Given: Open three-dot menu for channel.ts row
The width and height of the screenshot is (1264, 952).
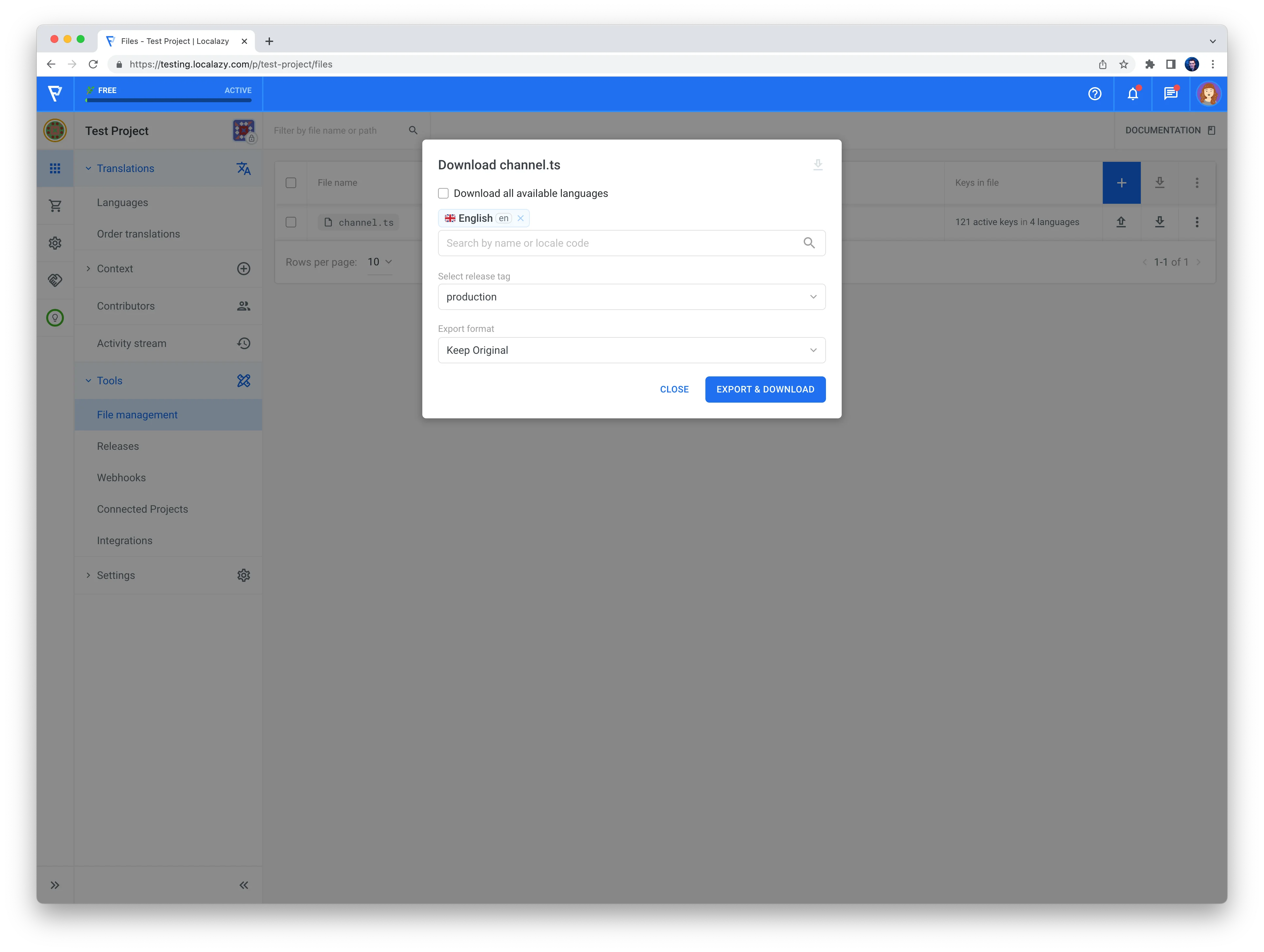Looking at the screenshot, I should click(x=1197, y=222).
